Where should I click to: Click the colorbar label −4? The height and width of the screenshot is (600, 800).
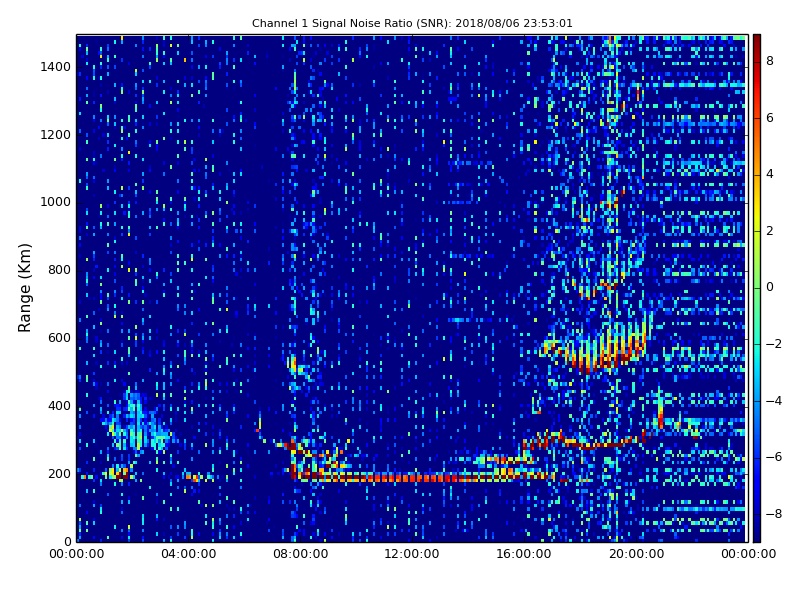pyautogui.click(x=774, y=401)
